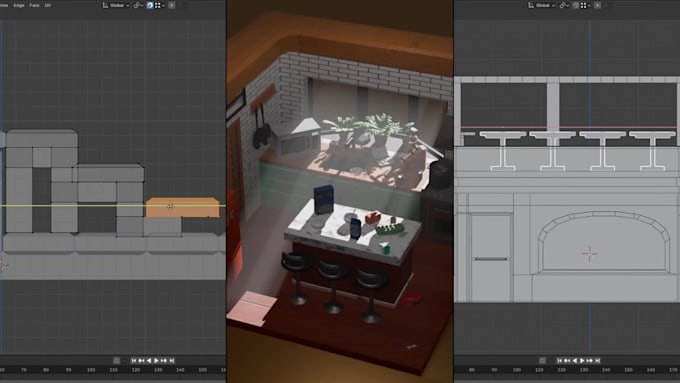Jump to end frame in right timeline

(x=598, y=360)
